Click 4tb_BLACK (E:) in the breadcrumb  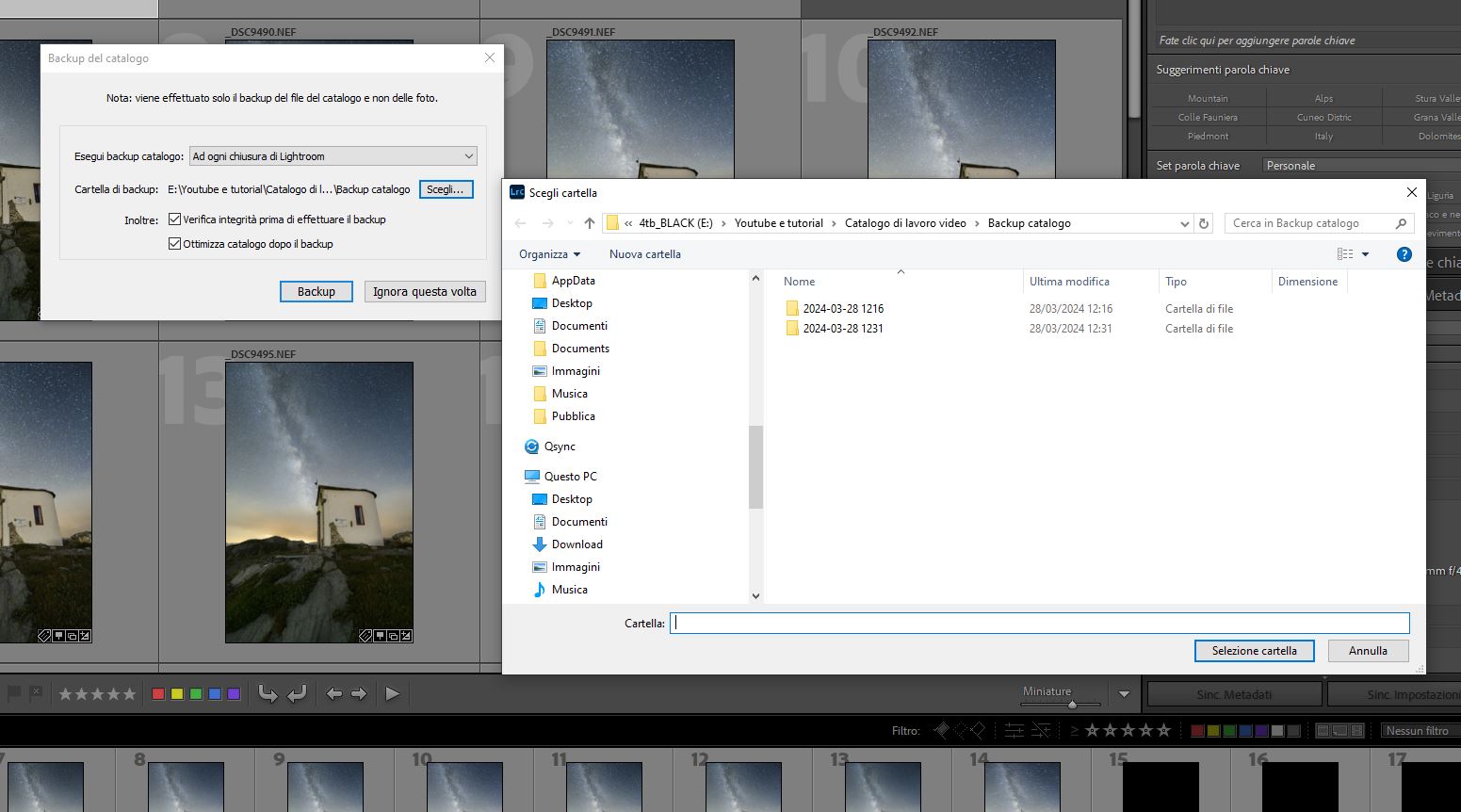(x=675, y=223)
